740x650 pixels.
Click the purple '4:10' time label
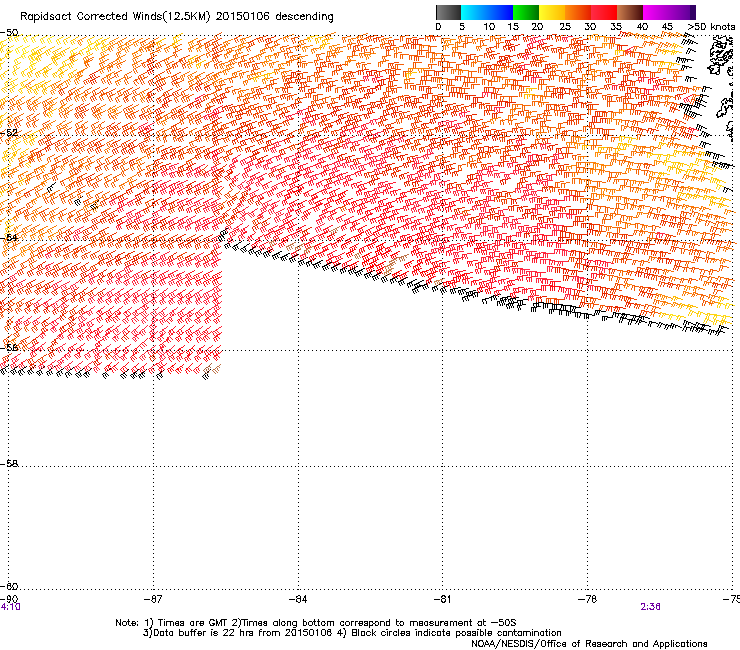[10, 607]
